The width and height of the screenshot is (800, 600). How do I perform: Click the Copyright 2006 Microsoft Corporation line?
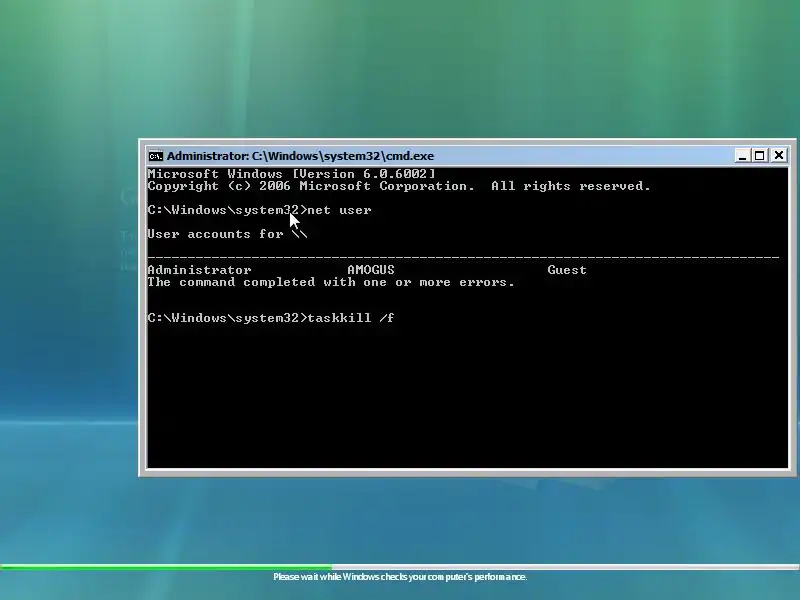coord(399,186)
